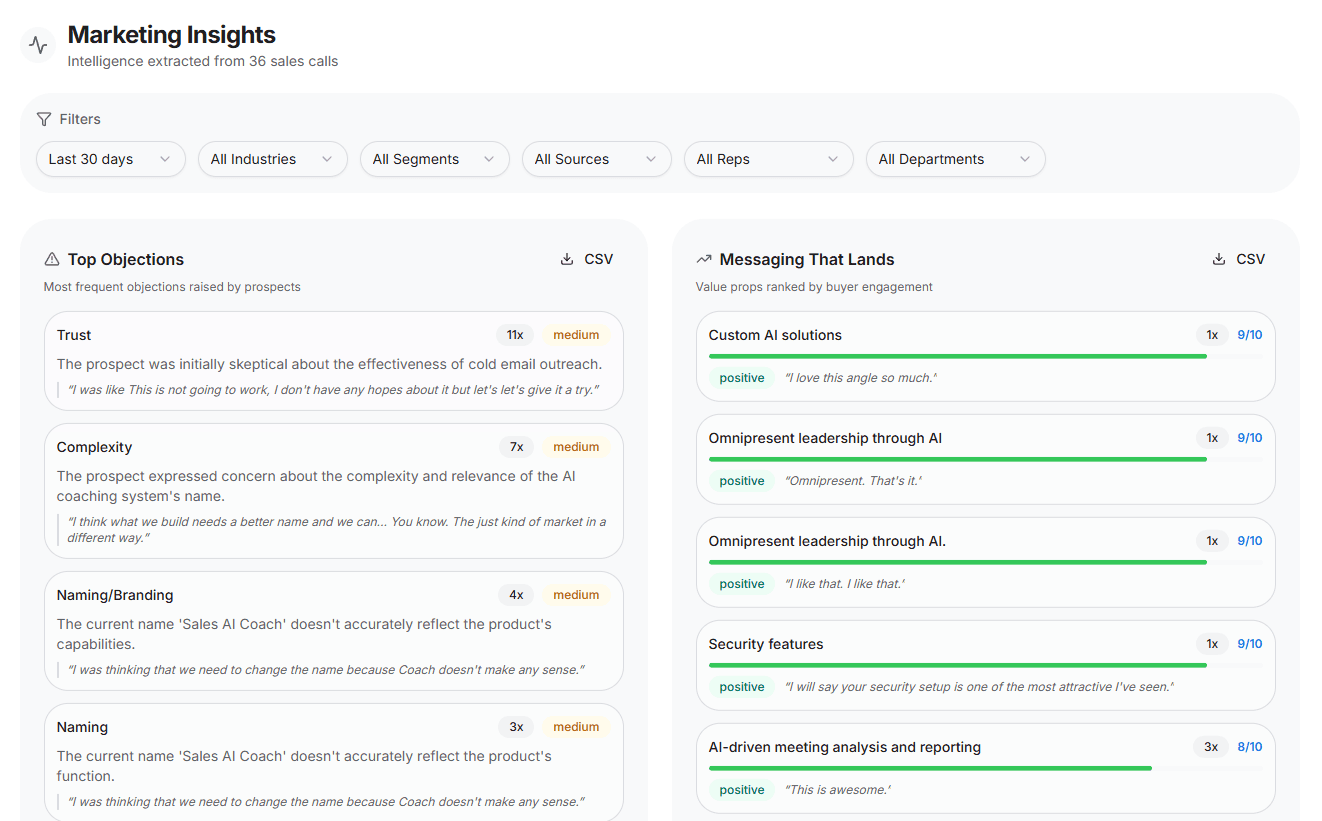The height and width of the screenshot is (821, 1322).
Task: Click the 8/10 score on AI-driven meeting analysis
Action: (1249, 746)
